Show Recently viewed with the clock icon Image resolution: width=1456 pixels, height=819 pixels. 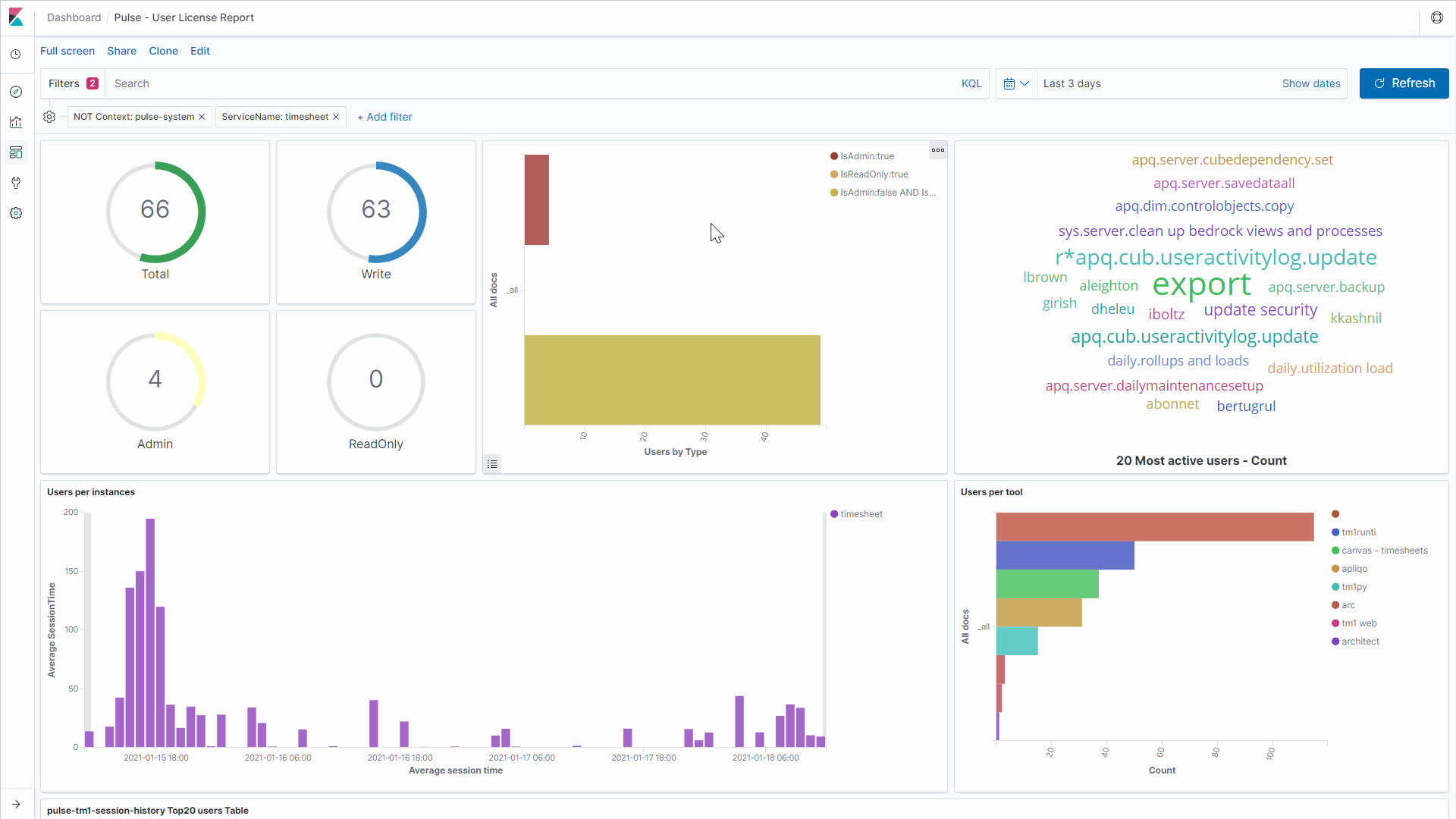pos(16,54)
